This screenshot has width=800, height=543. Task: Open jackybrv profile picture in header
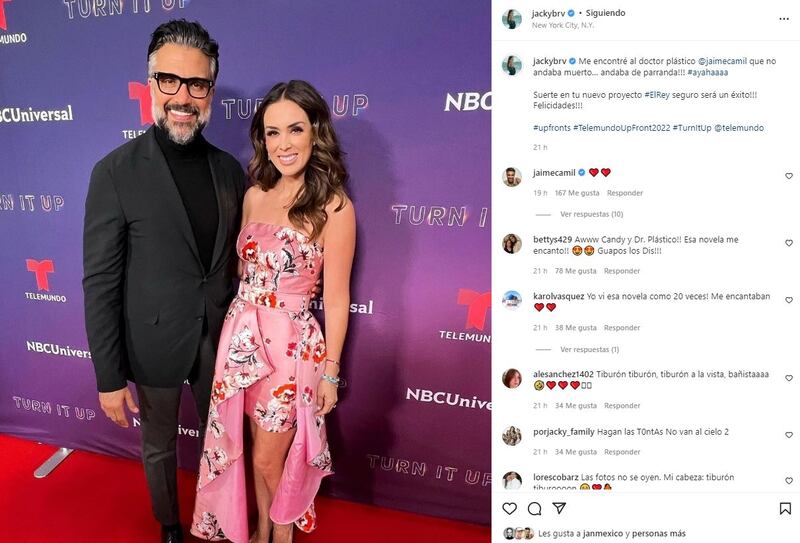512,19
